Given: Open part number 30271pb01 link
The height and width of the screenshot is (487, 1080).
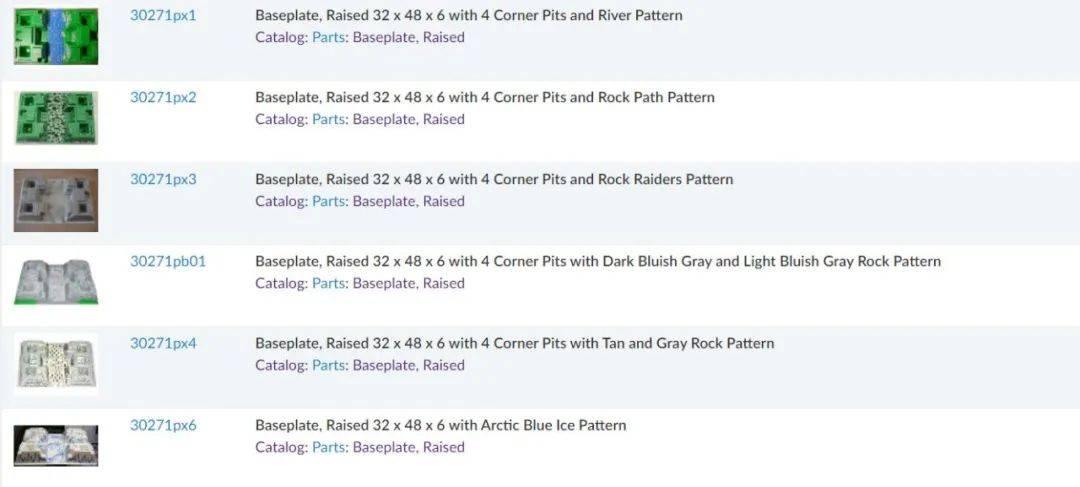Looking at the screenshot, I should pos(168,261).
